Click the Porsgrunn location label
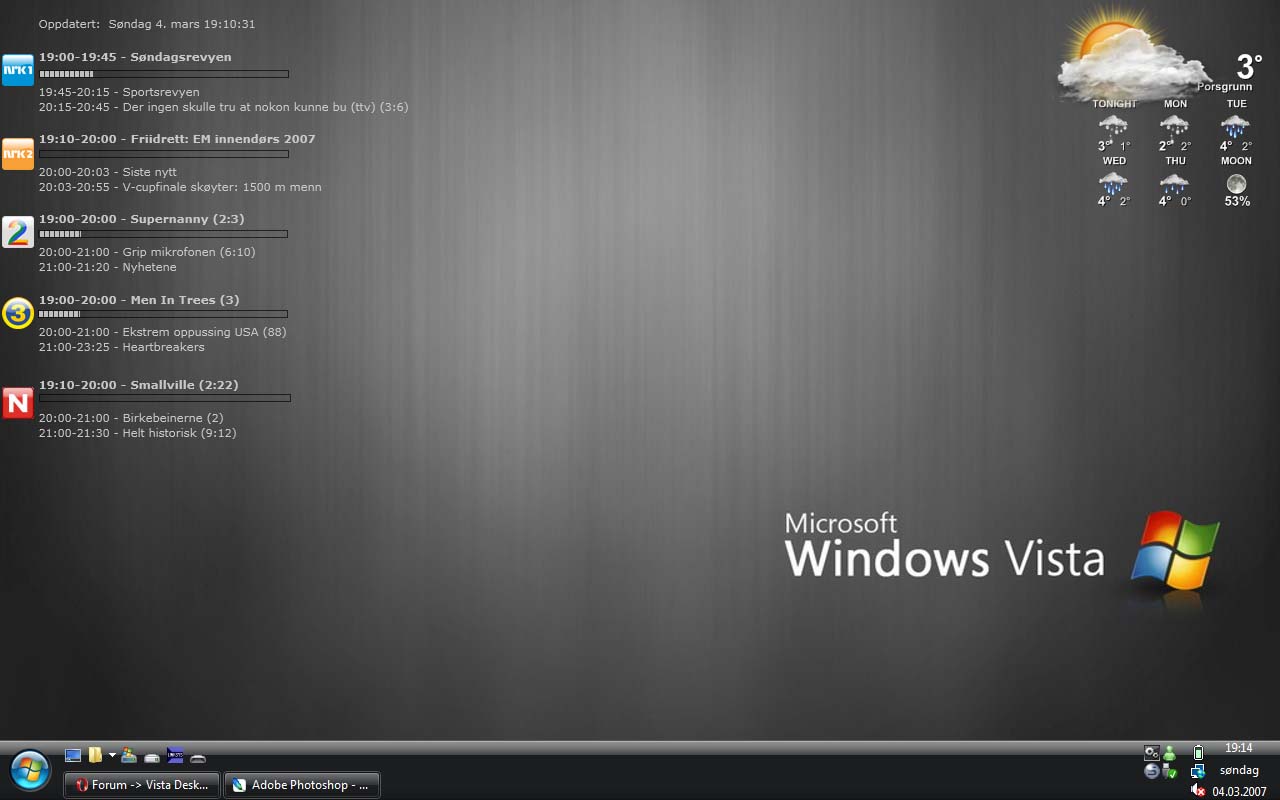 (1225, 87)
